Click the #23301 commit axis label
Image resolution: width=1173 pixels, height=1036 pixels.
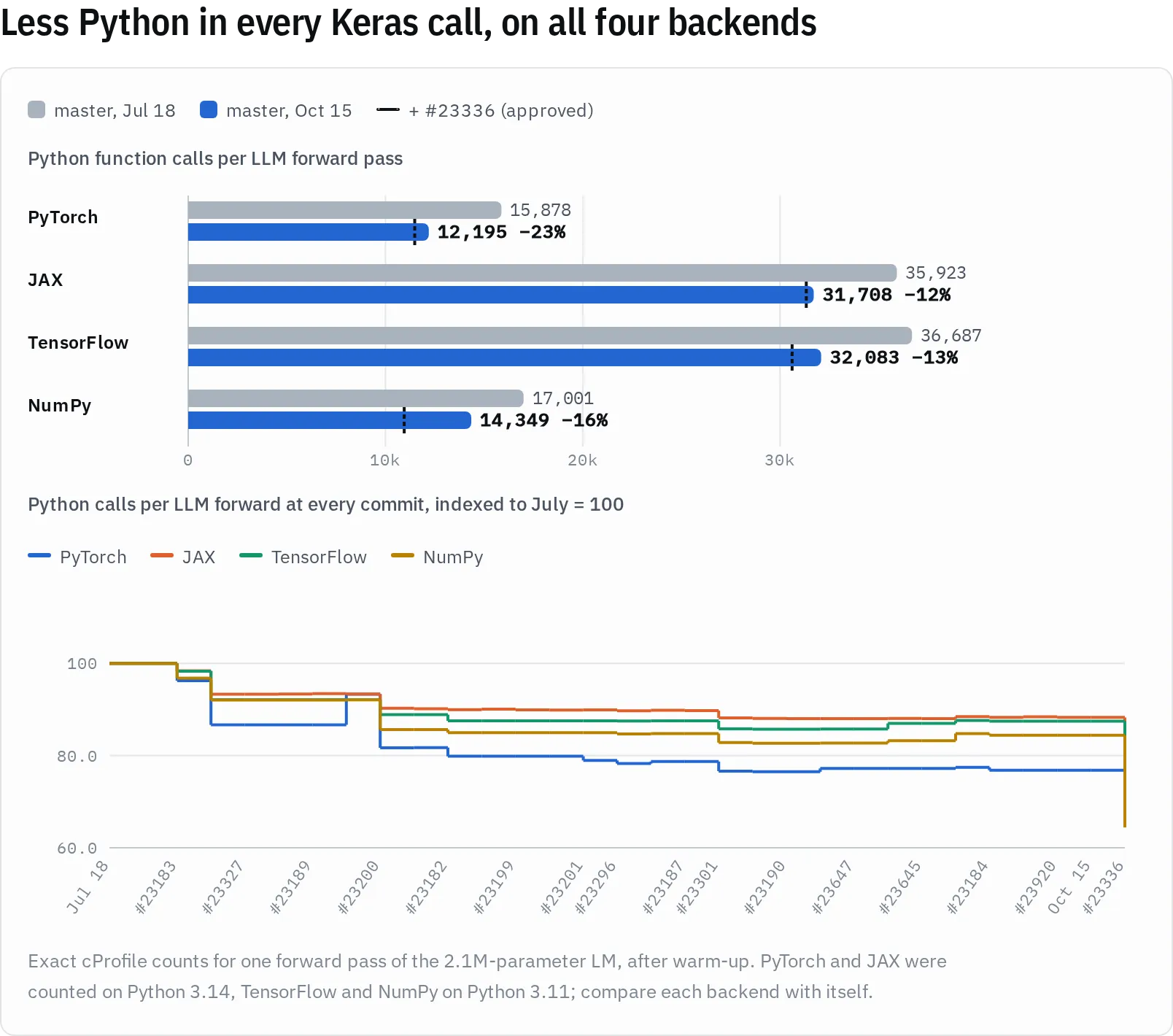pos(697,886)
